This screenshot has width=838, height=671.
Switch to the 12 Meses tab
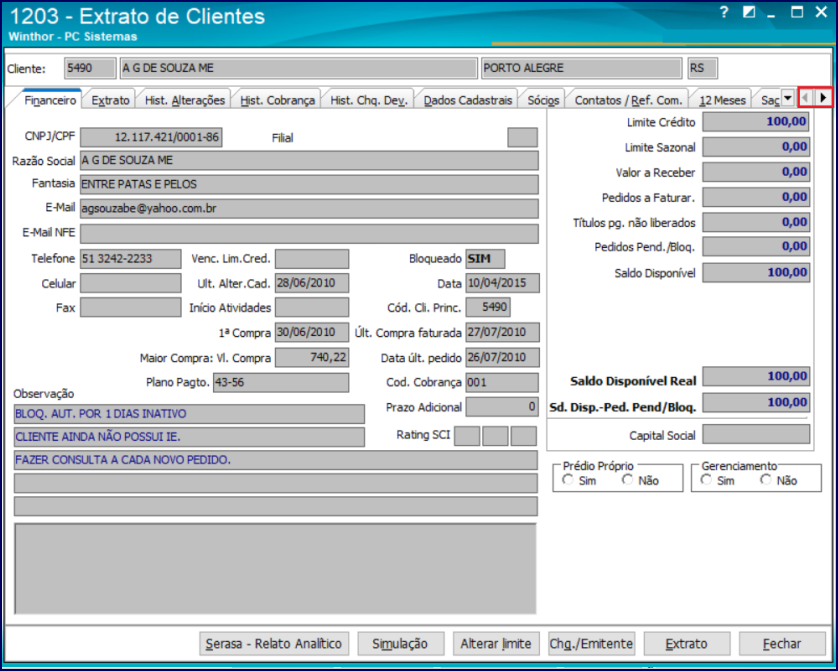722,100
